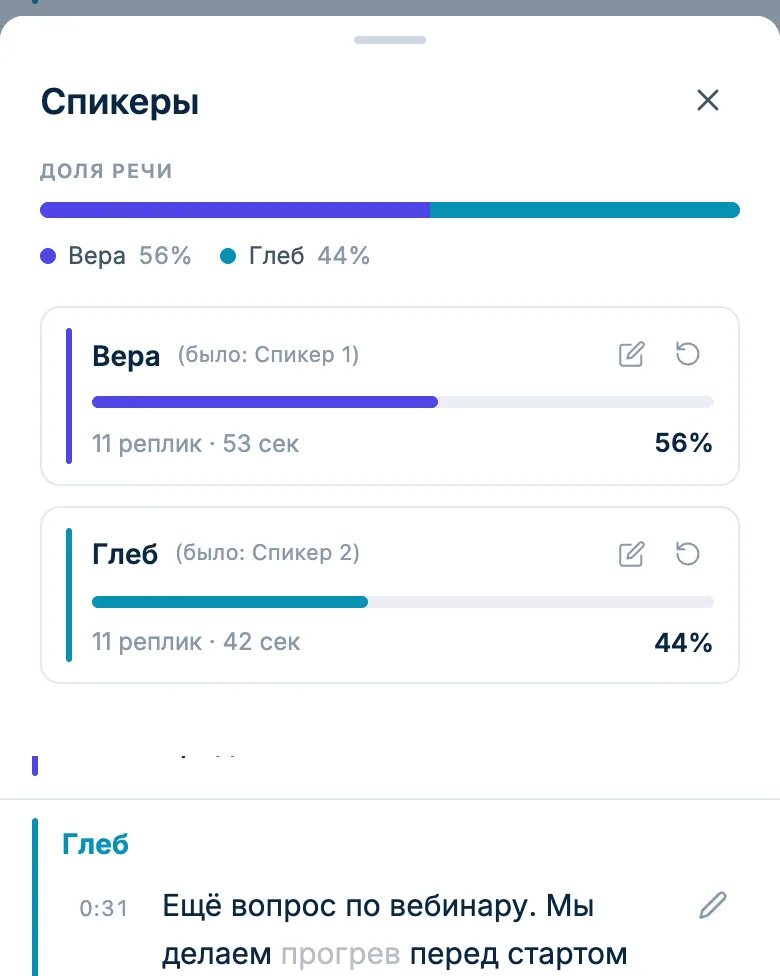Click the greyed word прогрев in transcript
The height and width of the screenshot is (976, 780).
[x=341, y=954]
